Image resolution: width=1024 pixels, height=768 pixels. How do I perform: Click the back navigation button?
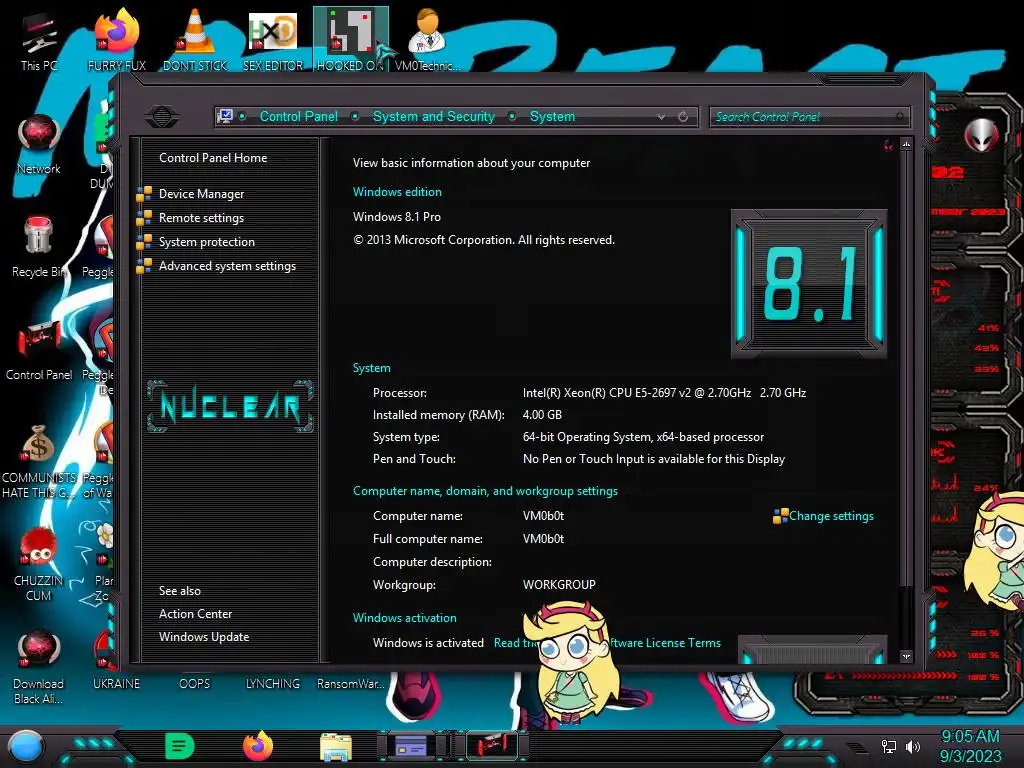coord(162,116)
